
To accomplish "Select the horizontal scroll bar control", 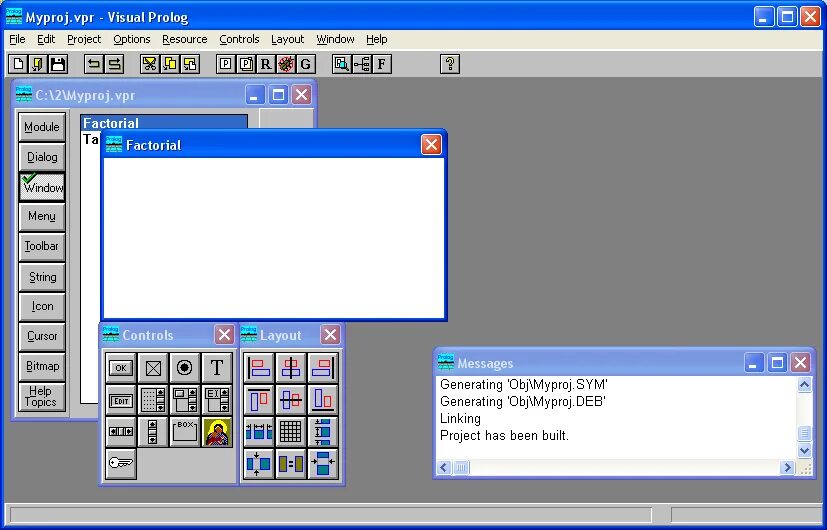I will click(121, 432).
